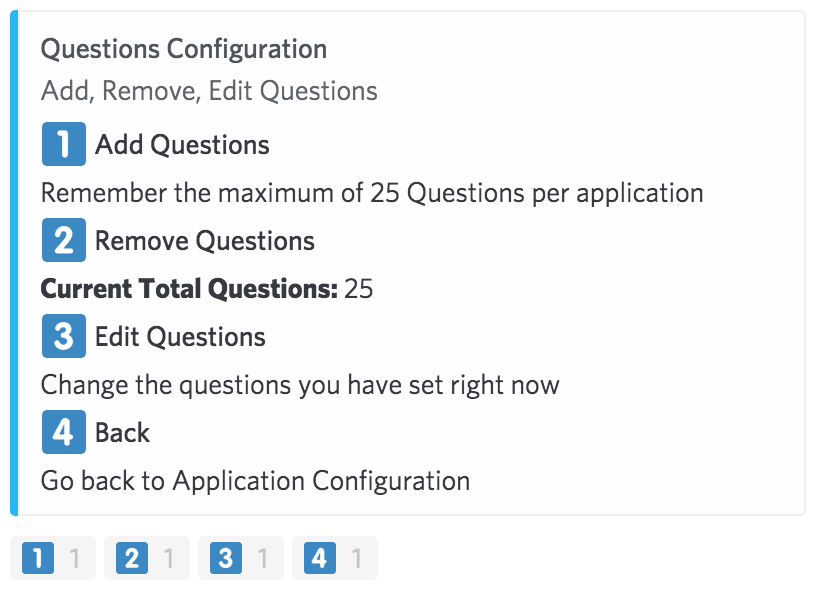Image resolution: width=816 pixels, height=590 pixels.
Task: Click the count next to the 4 reaction
Action: coord(356,558)
